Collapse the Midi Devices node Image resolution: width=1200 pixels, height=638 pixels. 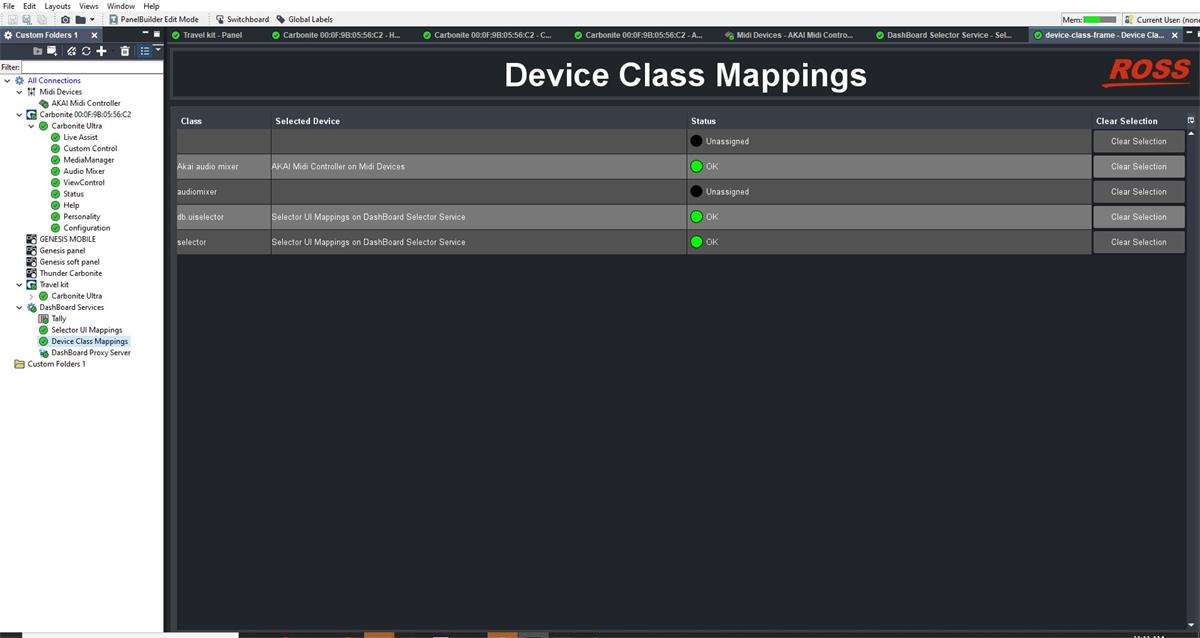(19, 92)
